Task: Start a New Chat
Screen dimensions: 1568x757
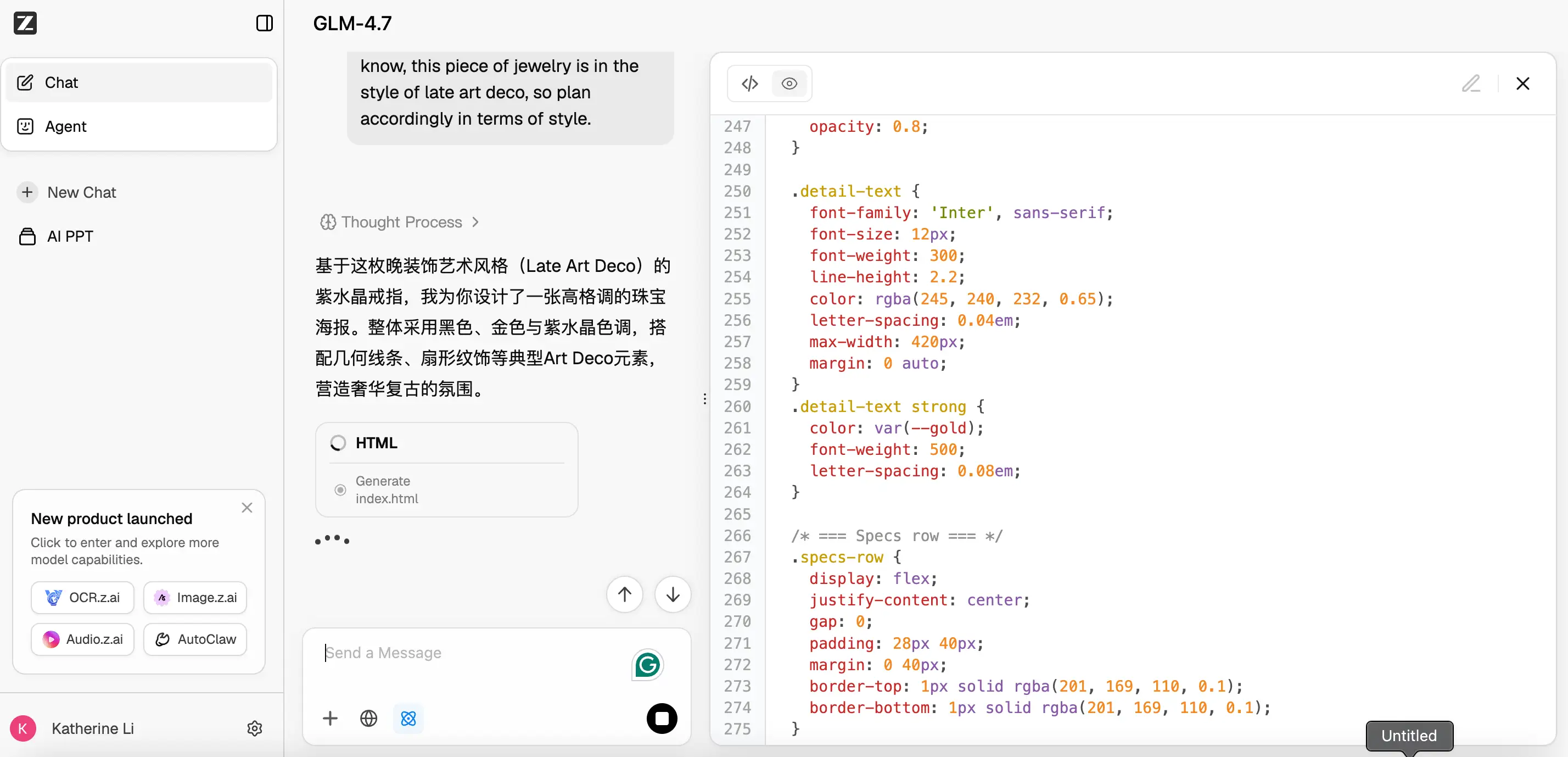Action: [x=66, y=192]
